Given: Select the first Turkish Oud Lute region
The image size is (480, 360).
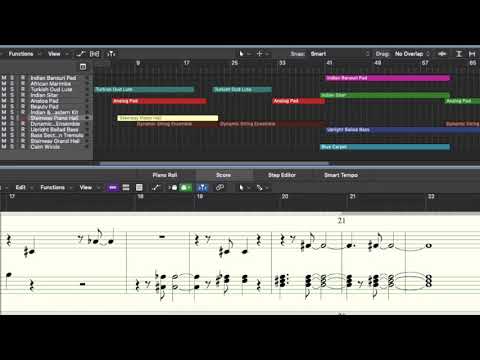Looking at the screenshot, I should pyautogui.click(x=144, y=89).
